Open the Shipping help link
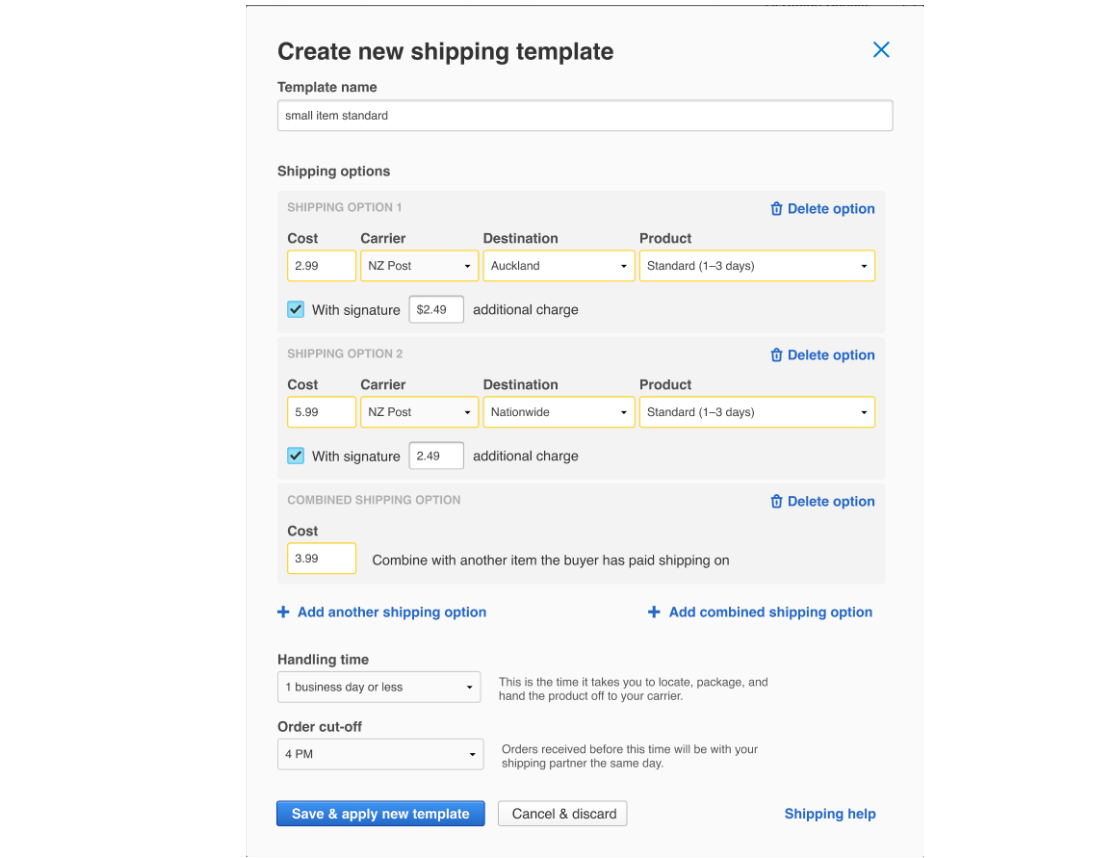Viewport: 1102px width, 858px height. coord(830,813)
